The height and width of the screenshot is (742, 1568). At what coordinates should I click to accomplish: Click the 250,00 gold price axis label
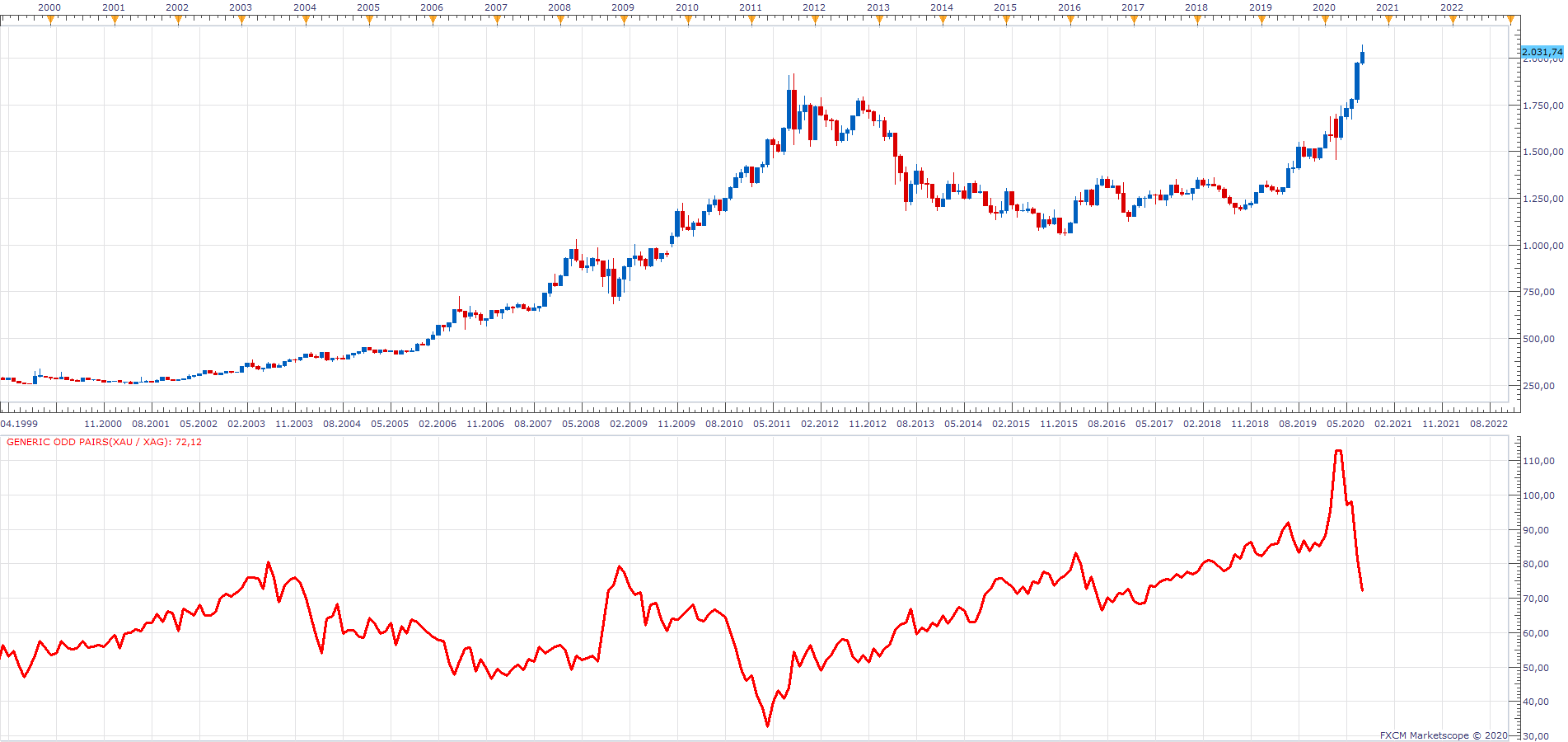point(1538,386)
